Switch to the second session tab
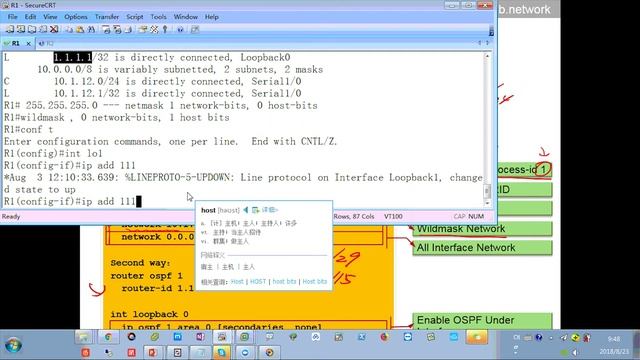The height and width of the screenshot is (360, 640). pyautogui.click(x=46, y=43)
